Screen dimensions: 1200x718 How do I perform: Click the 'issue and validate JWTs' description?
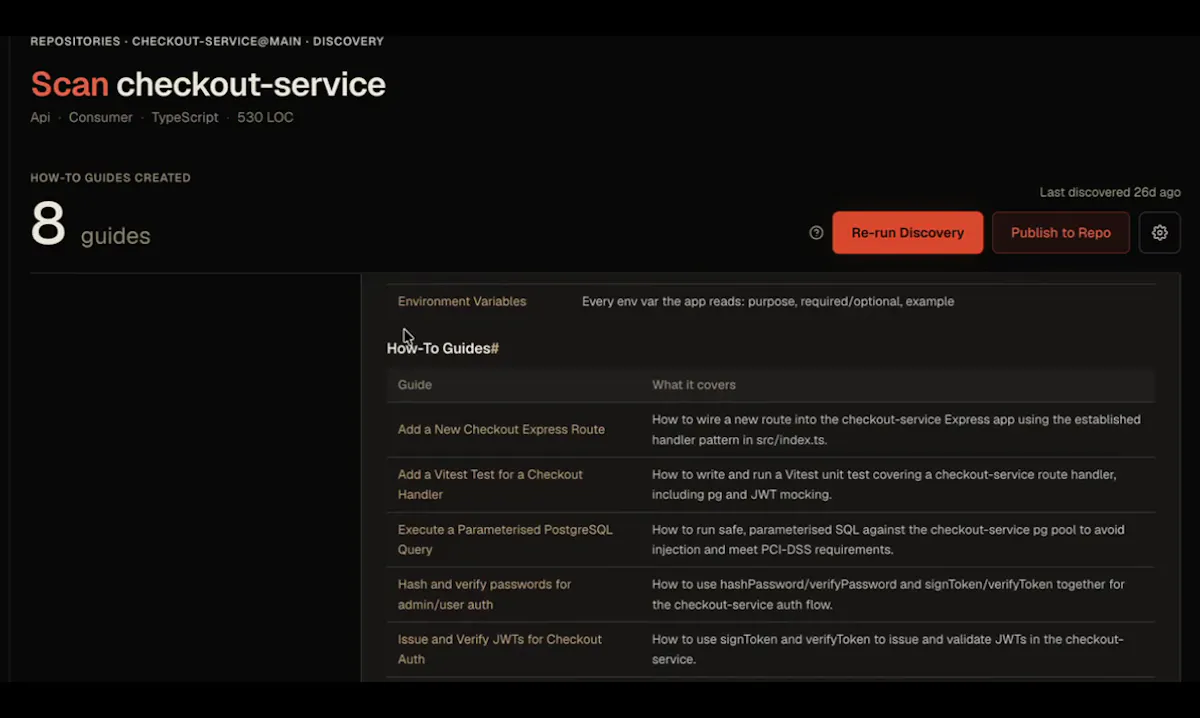point(888,650)
